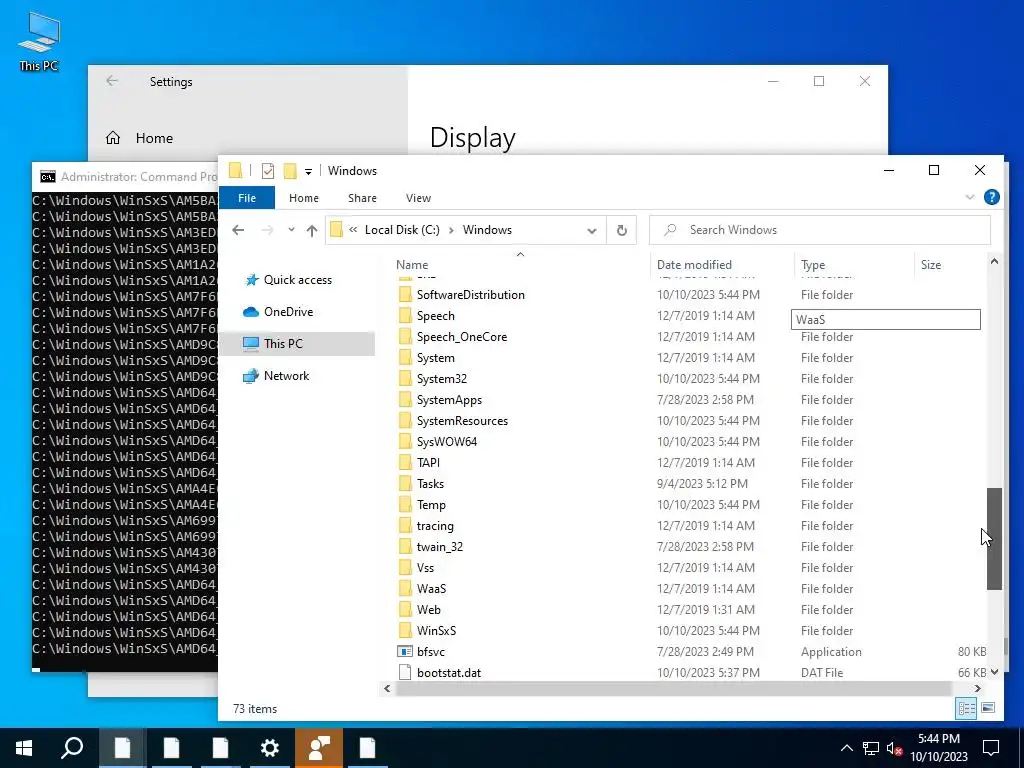Select the TAPI folder
The width and height of the screenshot is (1024, 768).
pos(428,463)
